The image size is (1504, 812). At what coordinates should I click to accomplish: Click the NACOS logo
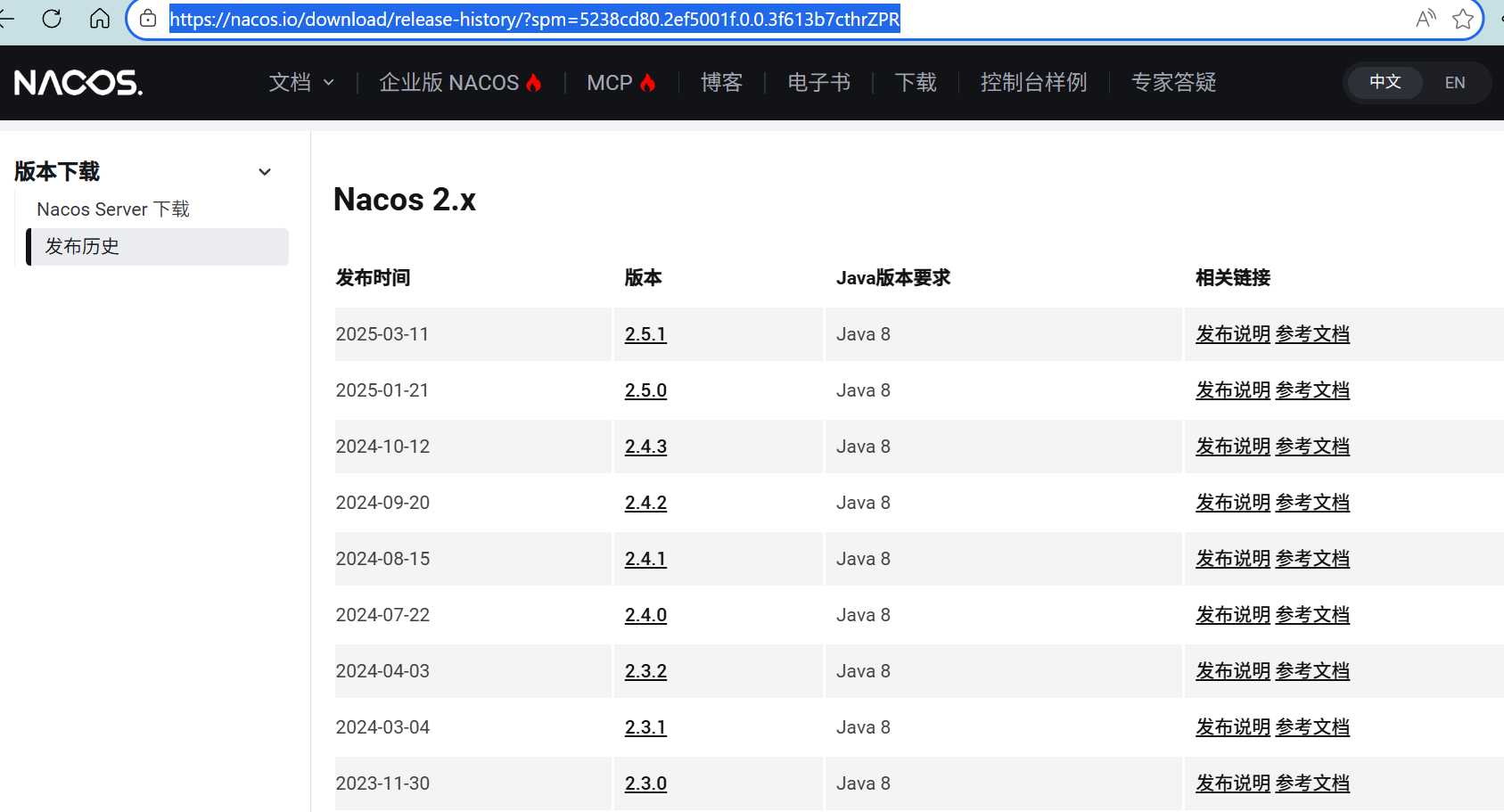click(x=78, y=83)
